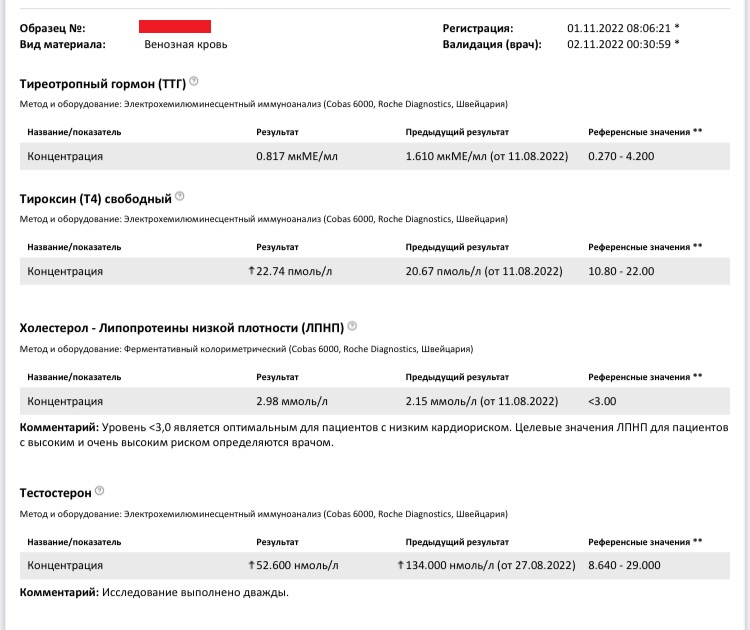Click testosterone reference range 8.640 - 29.000

tap(624, 565)
